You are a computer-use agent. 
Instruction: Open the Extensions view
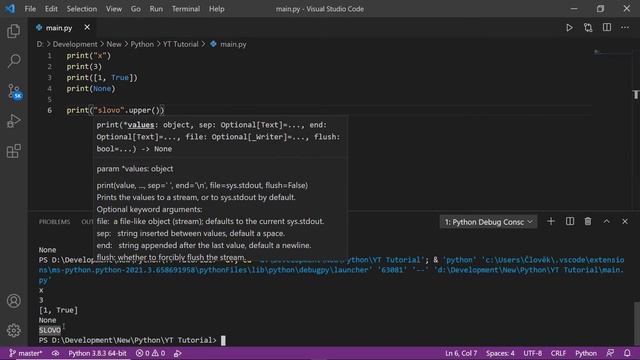(13, 151)
